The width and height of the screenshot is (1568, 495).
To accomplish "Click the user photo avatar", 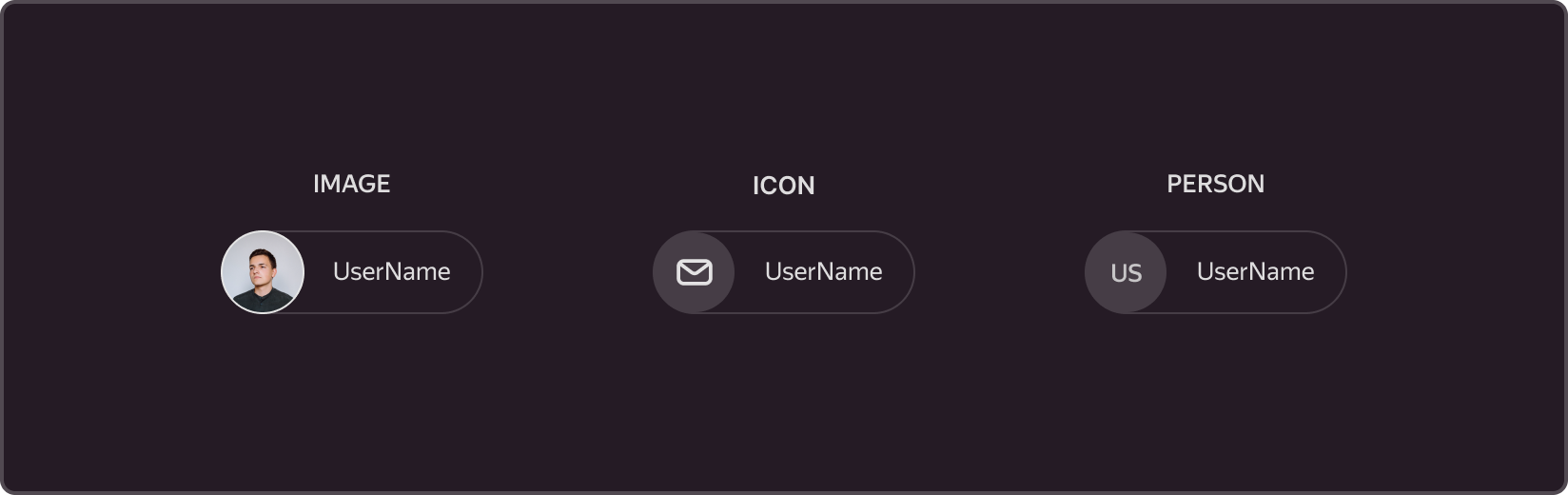I will [263, 272].
